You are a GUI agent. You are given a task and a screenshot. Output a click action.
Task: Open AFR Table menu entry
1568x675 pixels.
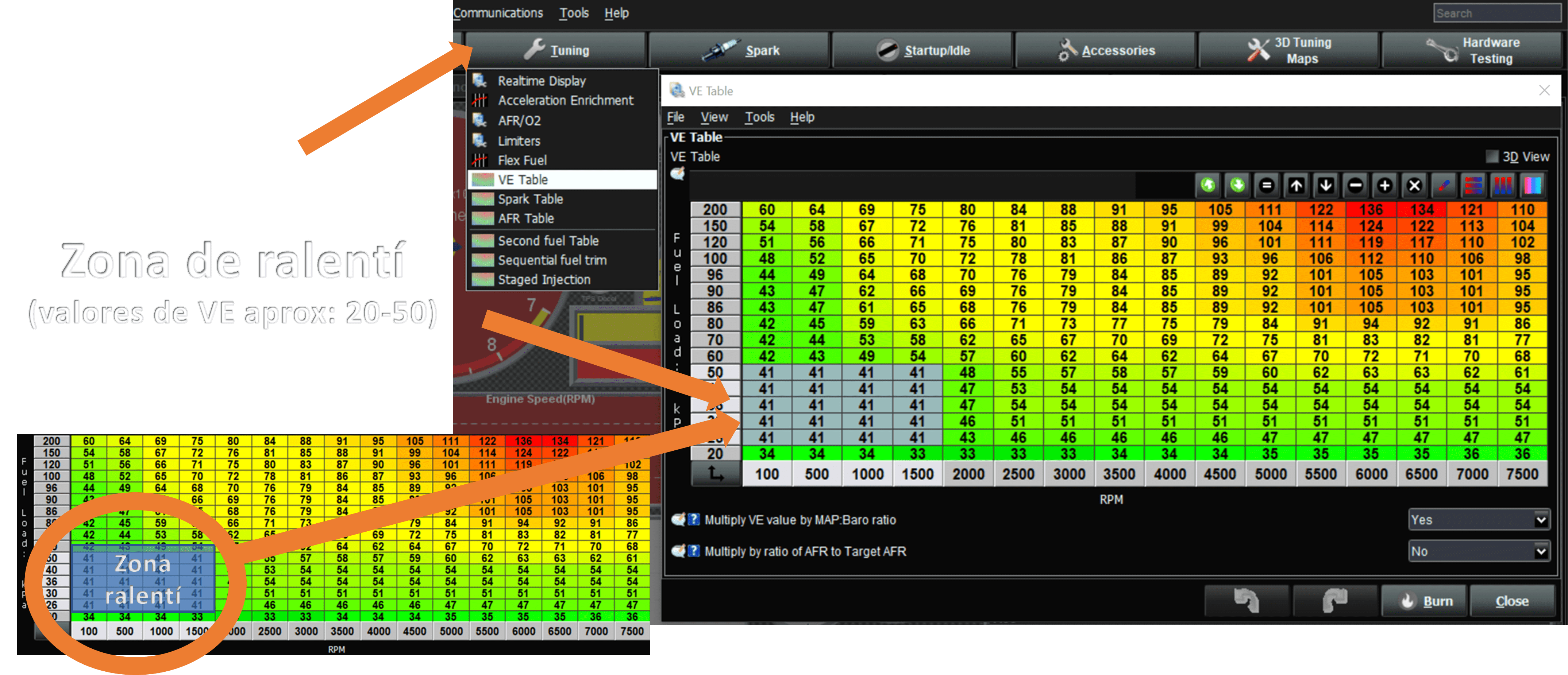[x=562, y=218]
